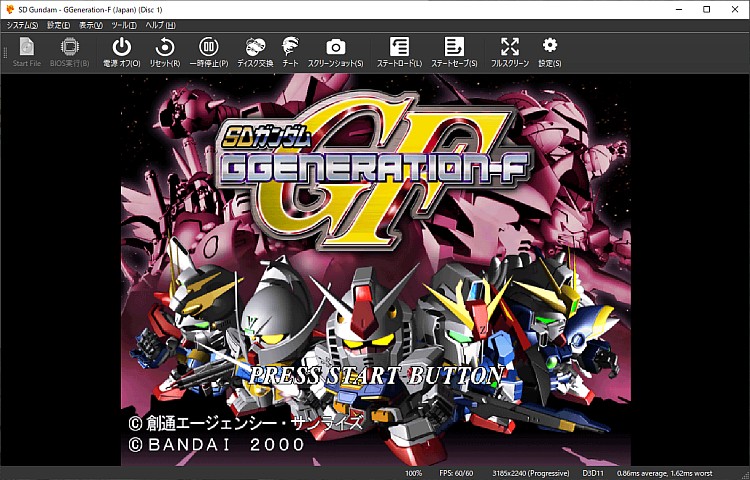
Task: Open ステートセーブ save state icon
Action: click(454, 52)
